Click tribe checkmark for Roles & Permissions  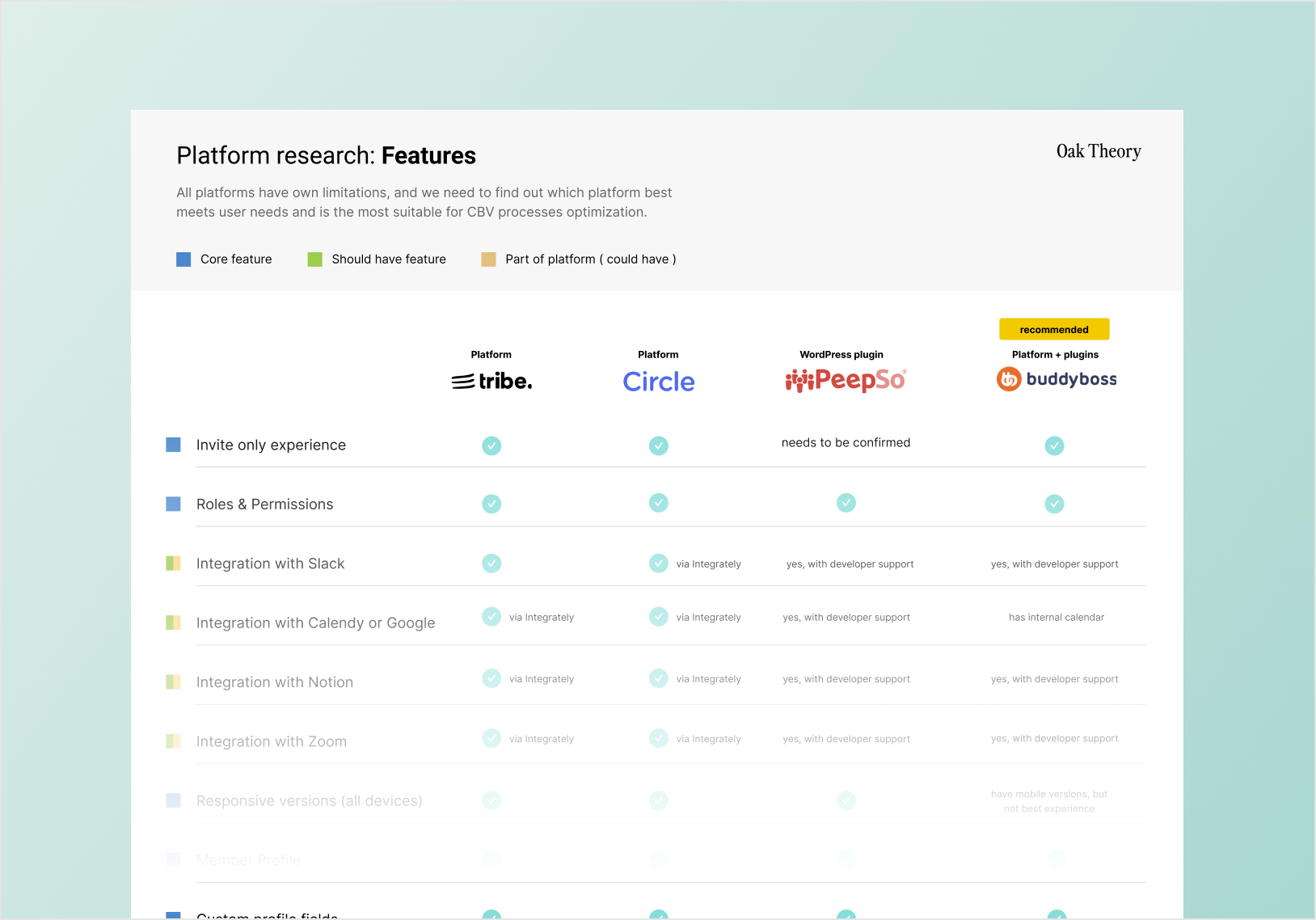(x=491, y=504)
